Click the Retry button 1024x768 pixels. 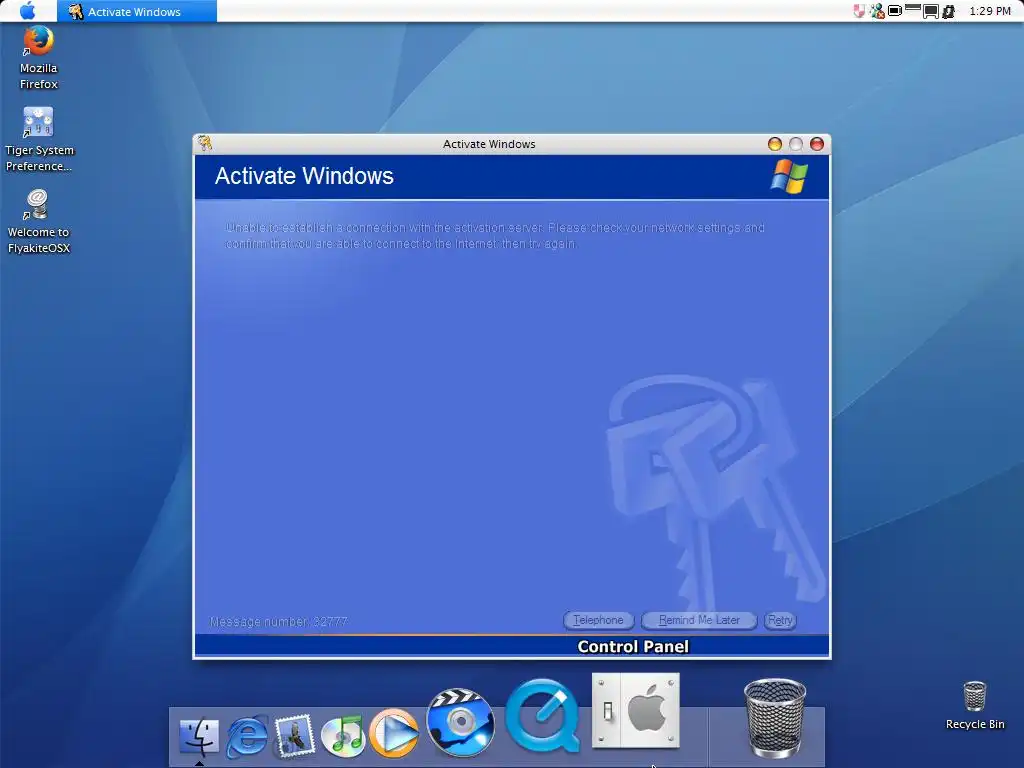point(780,620)
